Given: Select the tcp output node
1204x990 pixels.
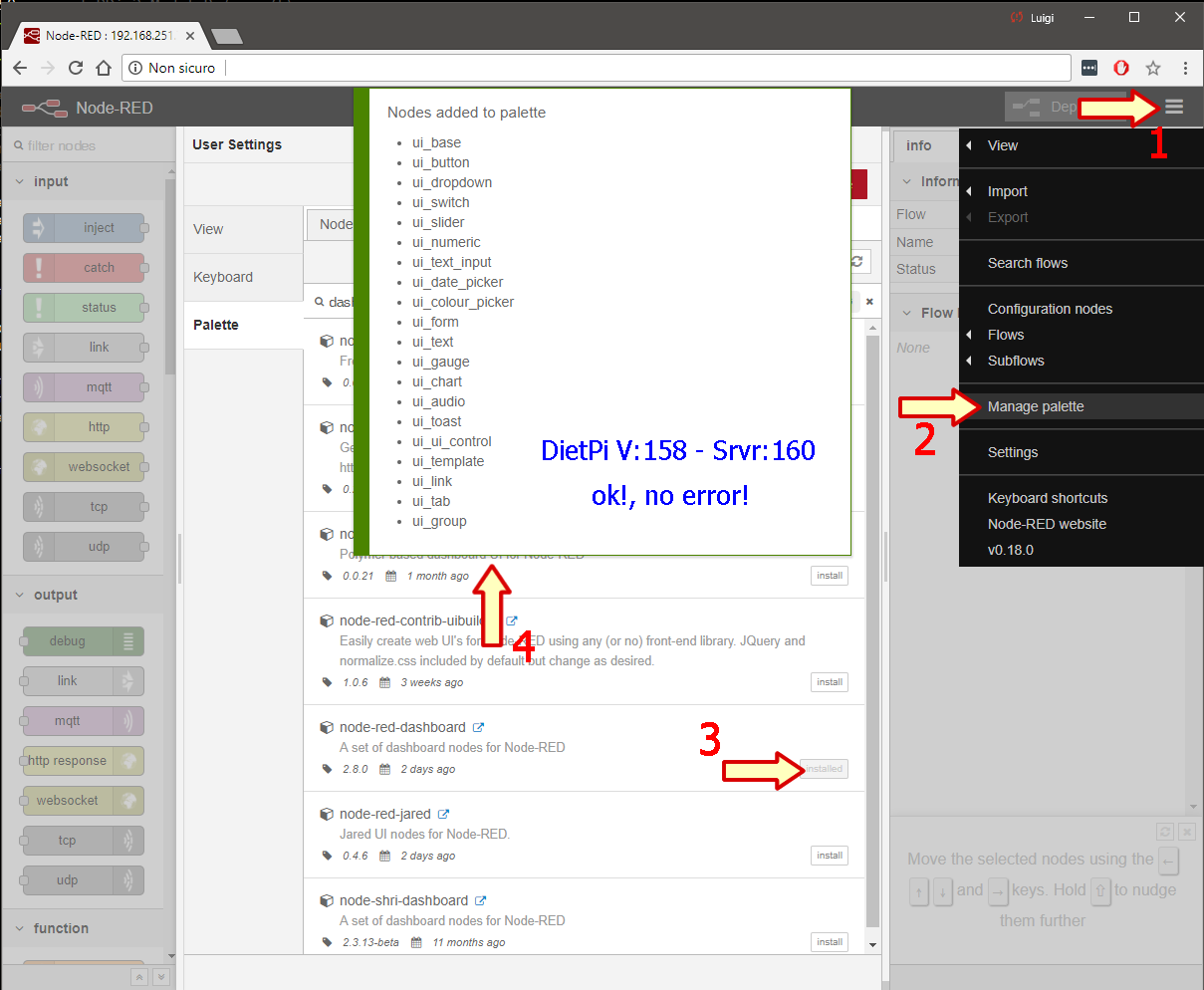Looking at the screenshot, I should point(84,841).
